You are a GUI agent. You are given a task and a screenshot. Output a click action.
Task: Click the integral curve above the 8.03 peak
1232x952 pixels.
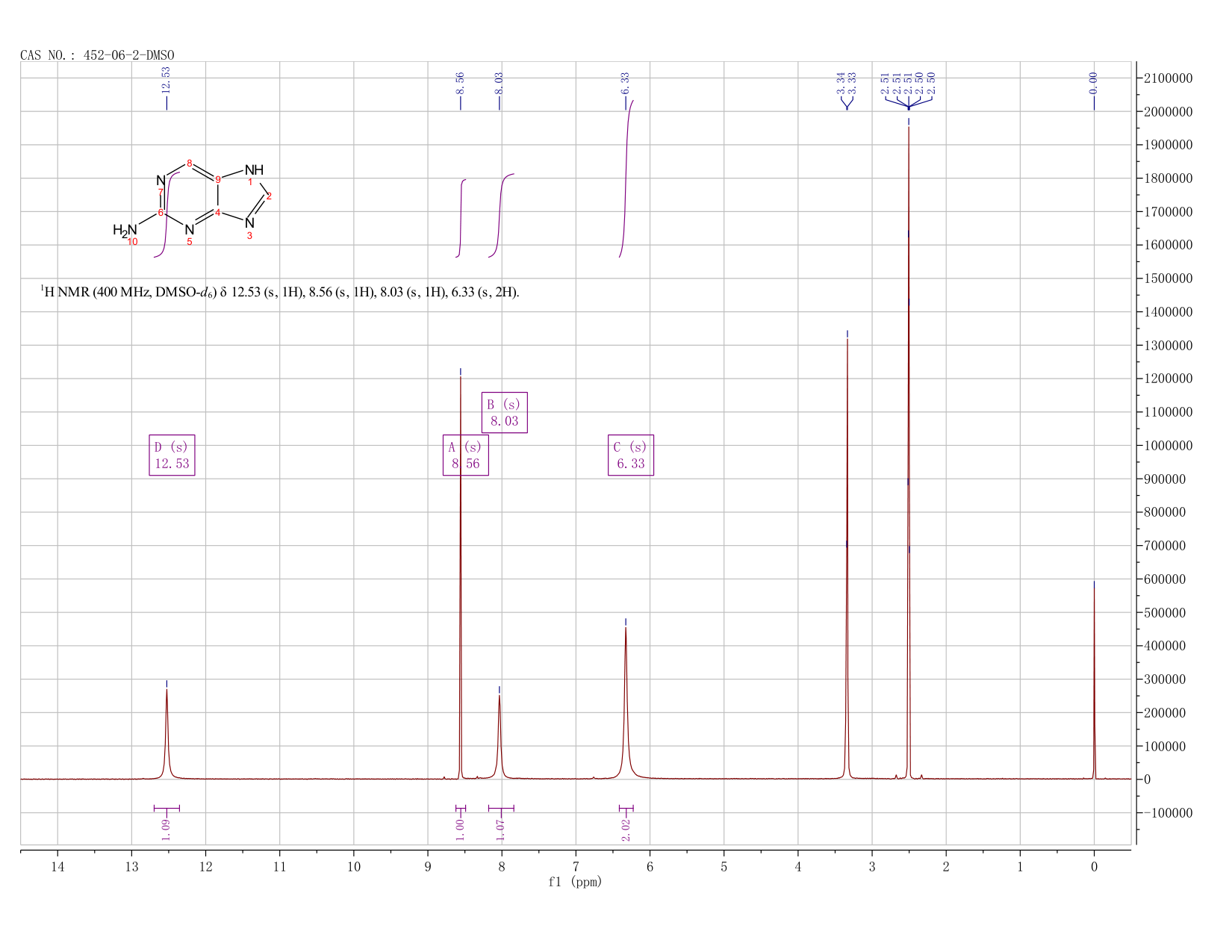tap(500, 217)
